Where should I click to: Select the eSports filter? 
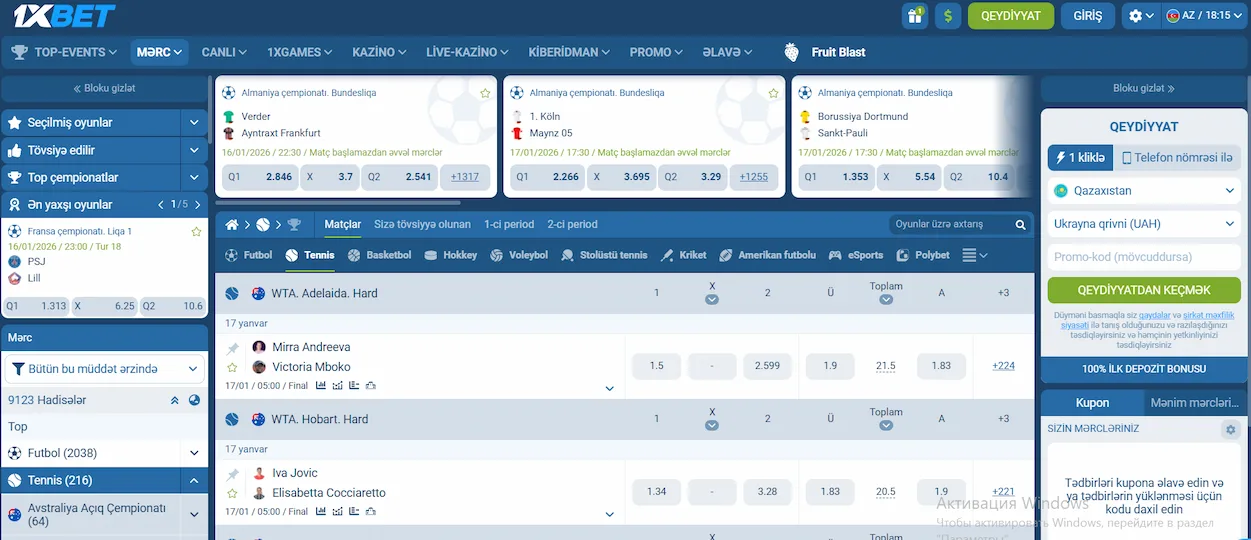856,255
